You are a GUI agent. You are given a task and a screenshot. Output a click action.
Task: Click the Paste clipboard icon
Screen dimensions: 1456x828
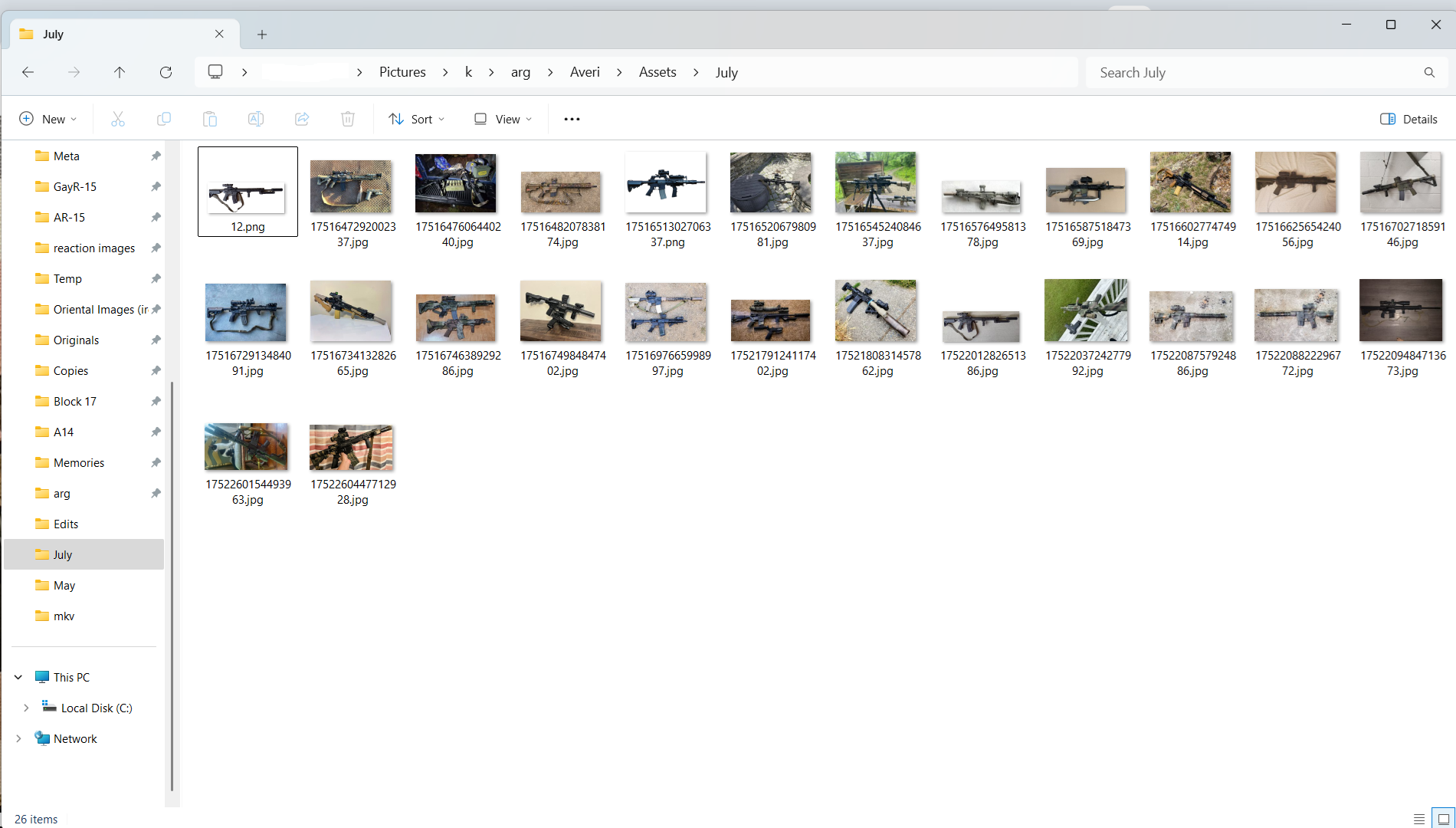pos(209,119)
